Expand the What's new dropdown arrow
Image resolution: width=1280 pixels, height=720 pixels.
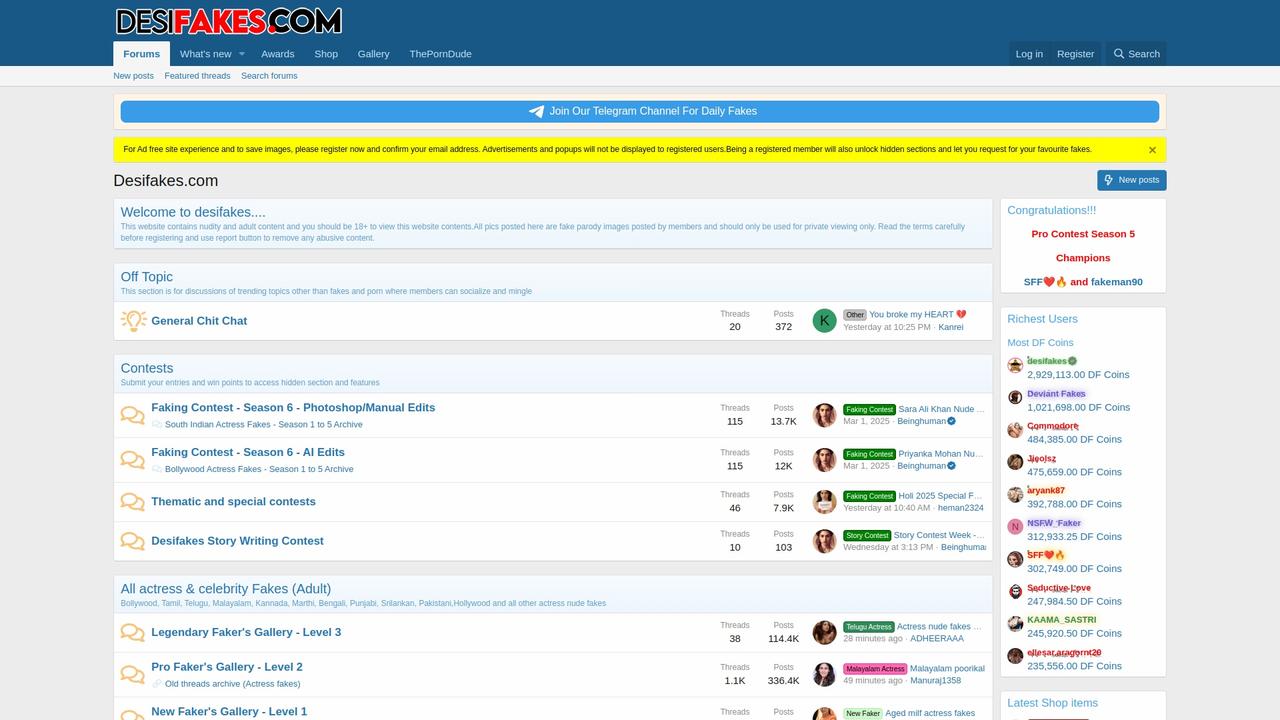[x=241, y=54]
